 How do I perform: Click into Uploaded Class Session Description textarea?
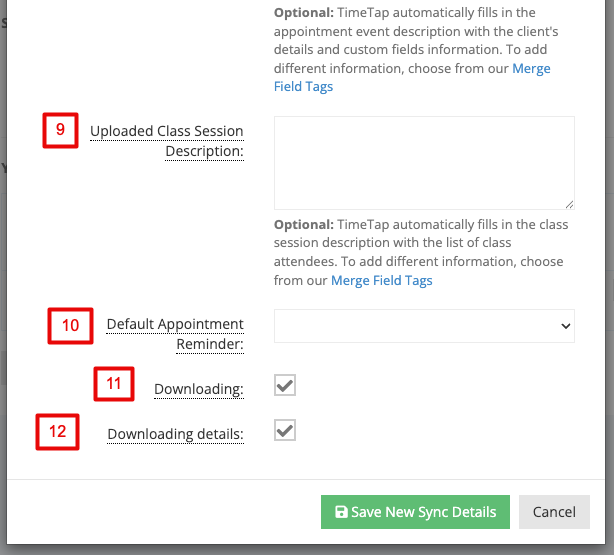pos(424,163)
